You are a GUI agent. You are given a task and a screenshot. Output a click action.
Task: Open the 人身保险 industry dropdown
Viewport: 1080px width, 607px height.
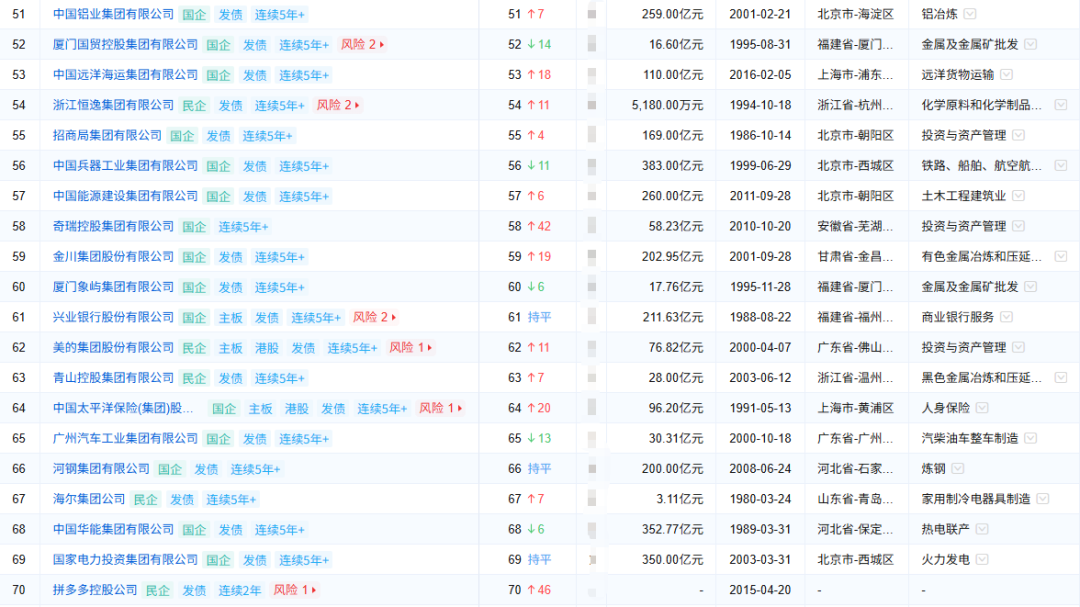pos(982,408)
